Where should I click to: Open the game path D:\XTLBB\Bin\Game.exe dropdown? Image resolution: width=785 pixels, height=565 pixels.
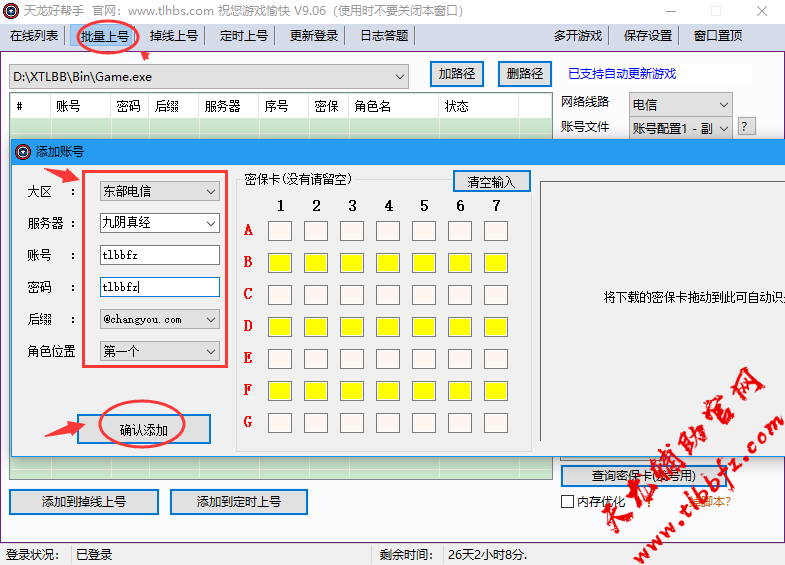point(209,77)
